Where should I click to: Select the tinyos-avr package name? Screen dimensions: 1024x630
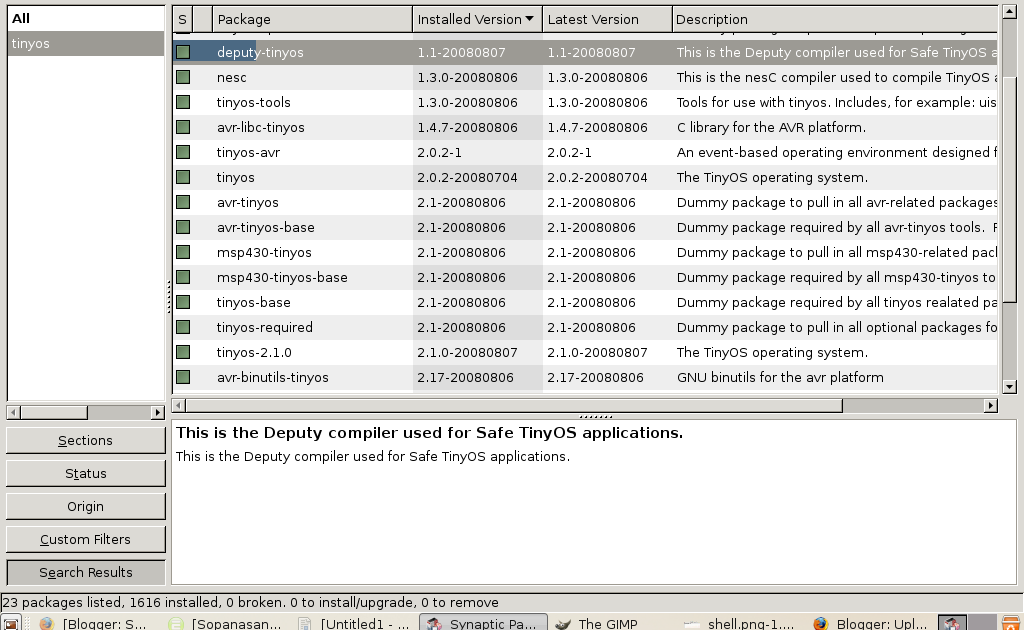pyautogui.click(x=248, y=152)
